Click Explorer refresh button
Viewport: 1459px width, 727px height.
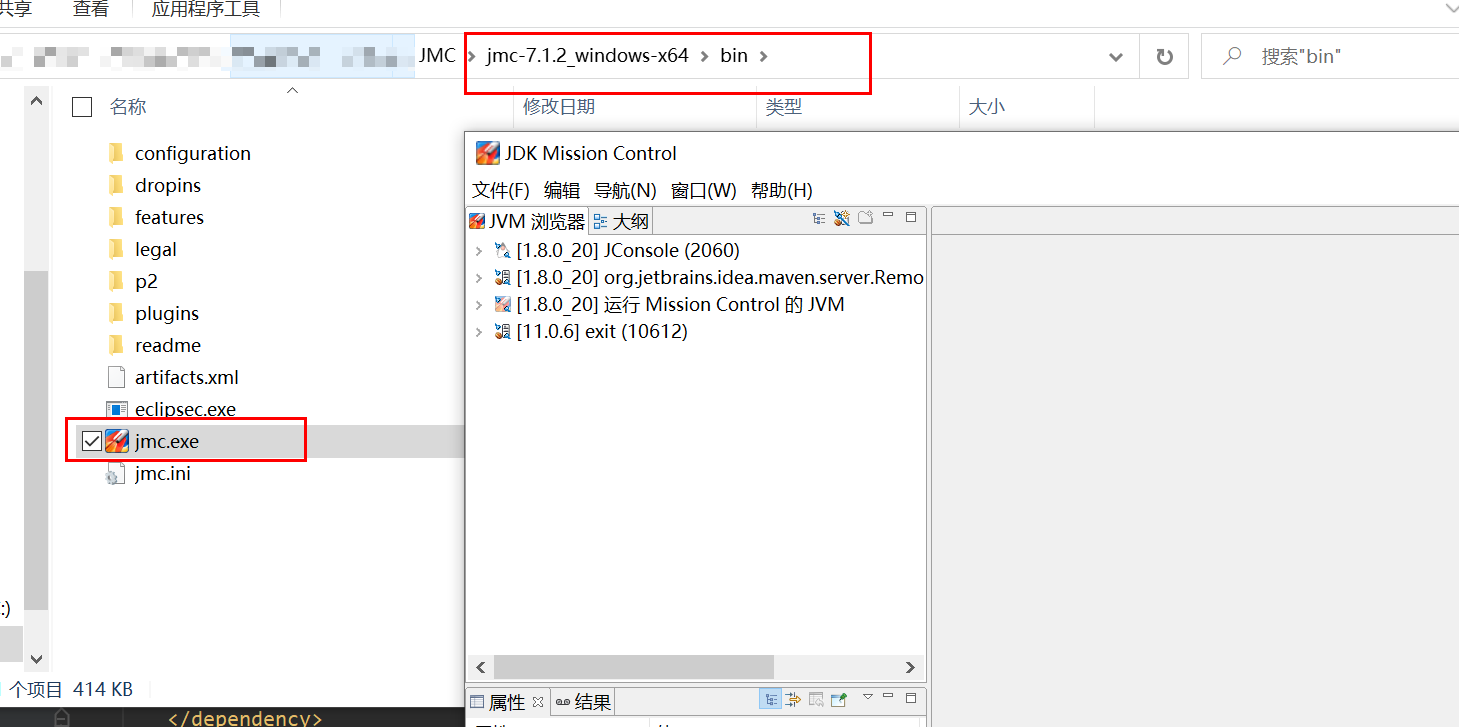click(1164, 57)
